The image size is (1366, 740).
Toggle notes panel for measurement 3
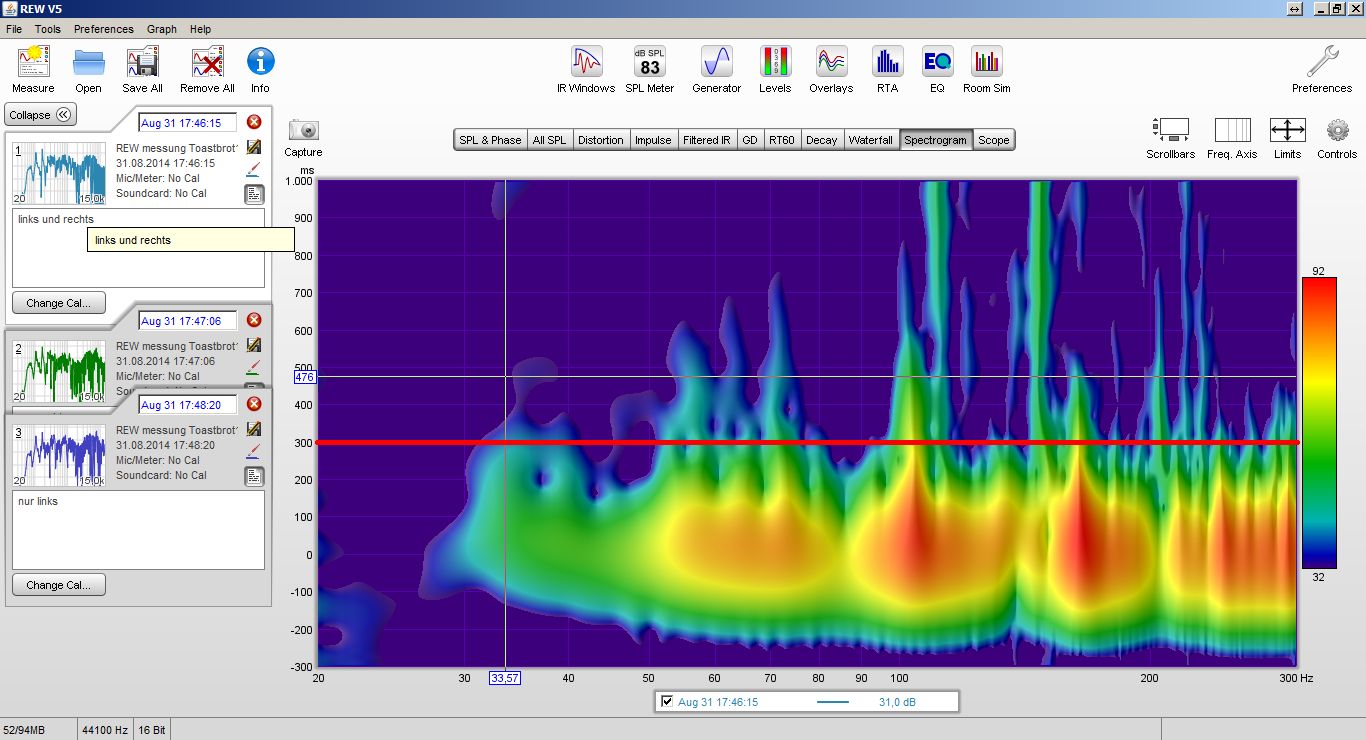[x=255, y=476]
